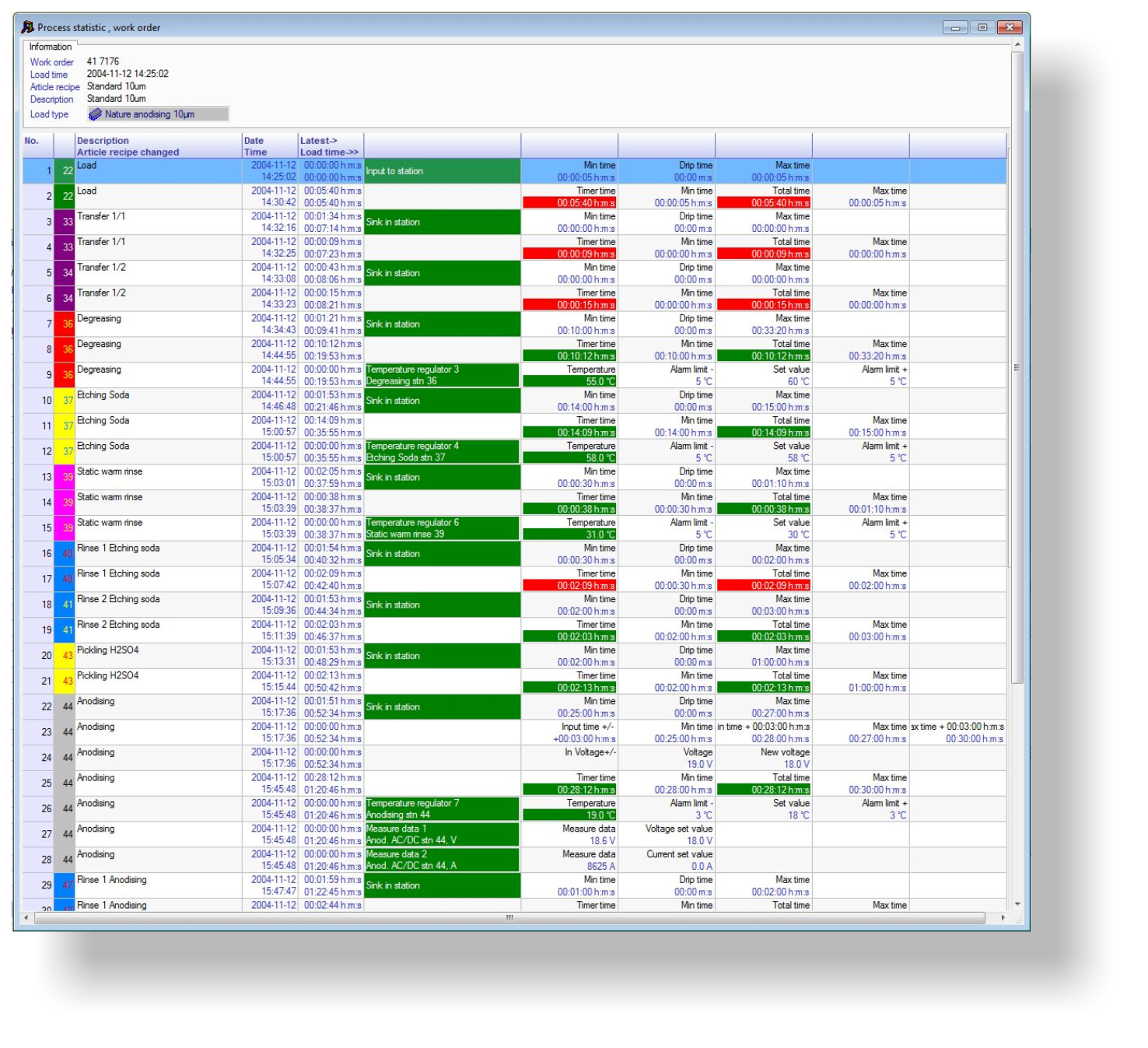The image size is (1148, 1048).
Task: Select the Latest Load time column header
Action: (x=331, y=146)
